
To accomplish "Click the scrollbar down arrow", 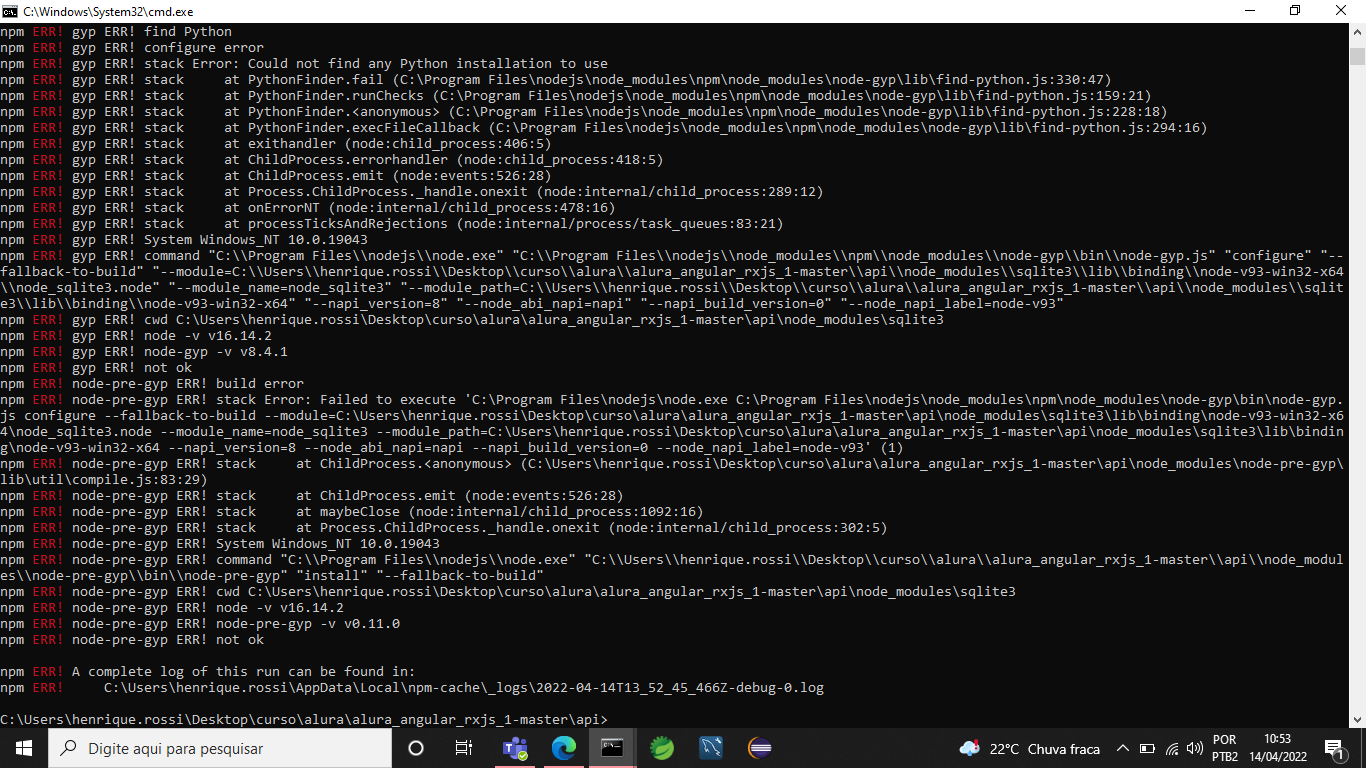I will click(1357, 719).
